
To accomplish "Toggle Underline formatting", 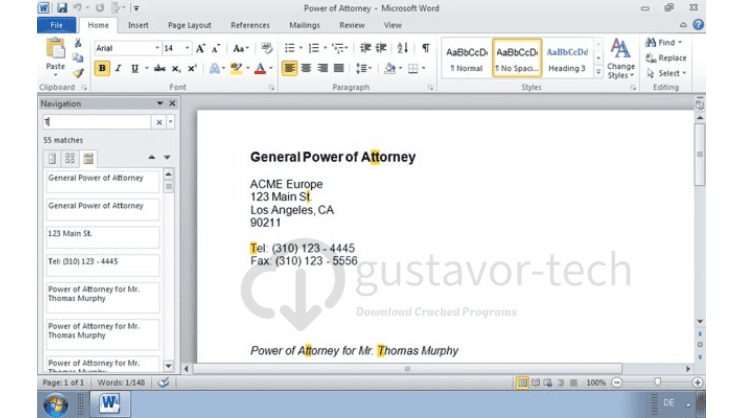I will 135,68.
